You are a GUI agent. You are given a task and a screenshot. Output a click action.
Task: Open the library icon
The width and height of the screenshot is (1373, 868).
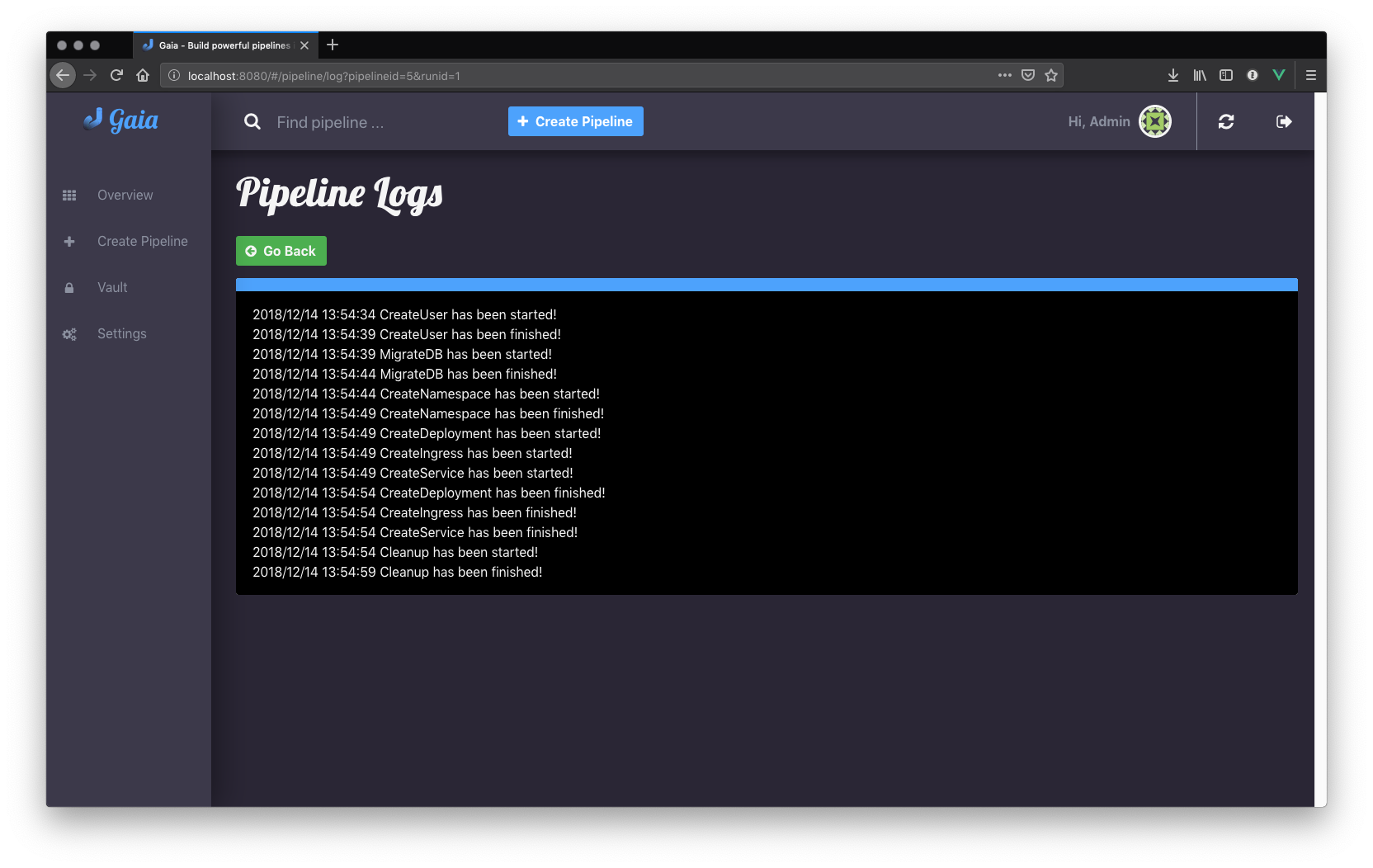(1200, 75)
